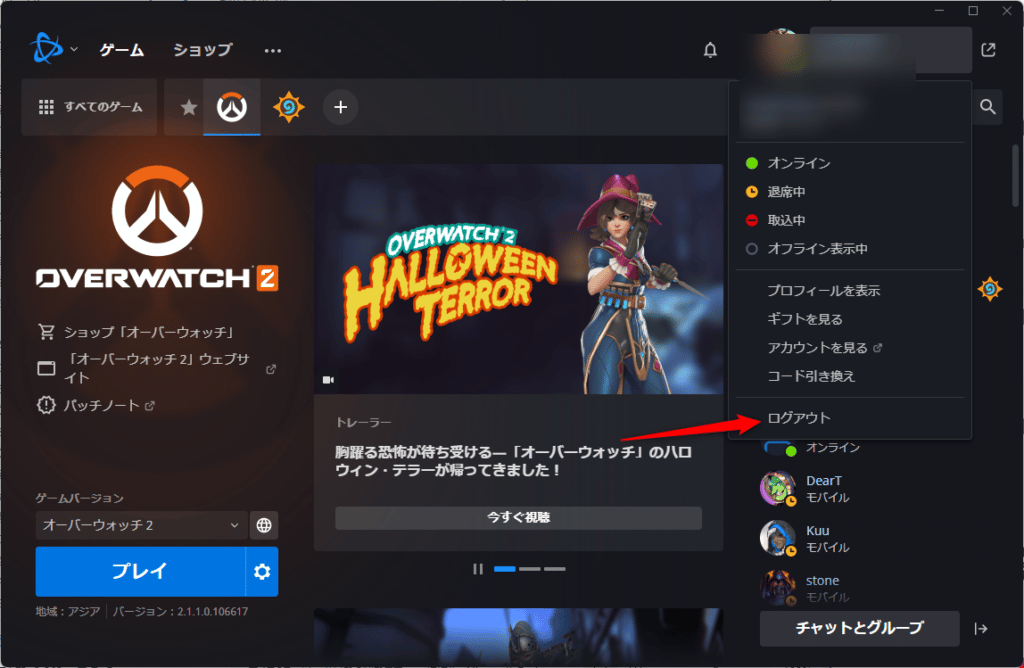Image resolution: width=1024 pixels, height=668 pixels.
Task: Click the blue プレイ button
Action: coord(140,571)
